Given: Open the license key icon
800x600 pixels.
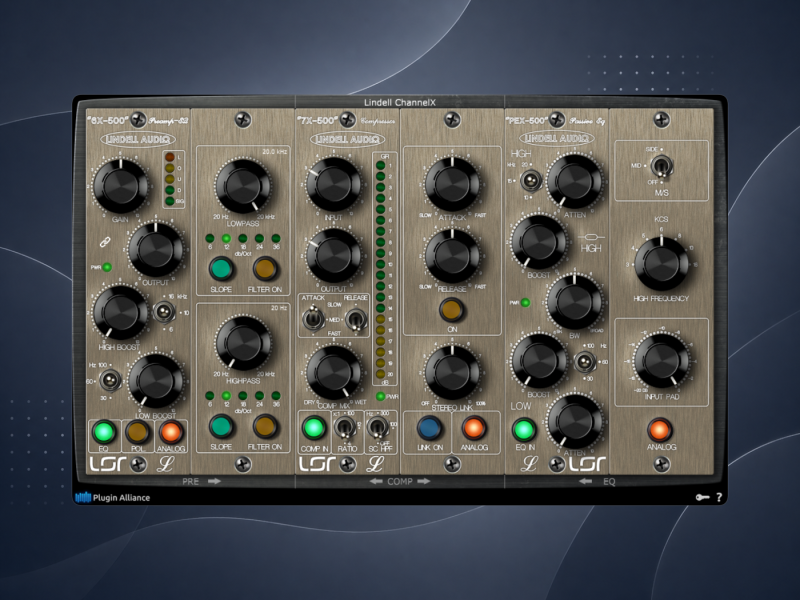Looking at the screenshot, I should pyautogui.click(x=703, y=497).
